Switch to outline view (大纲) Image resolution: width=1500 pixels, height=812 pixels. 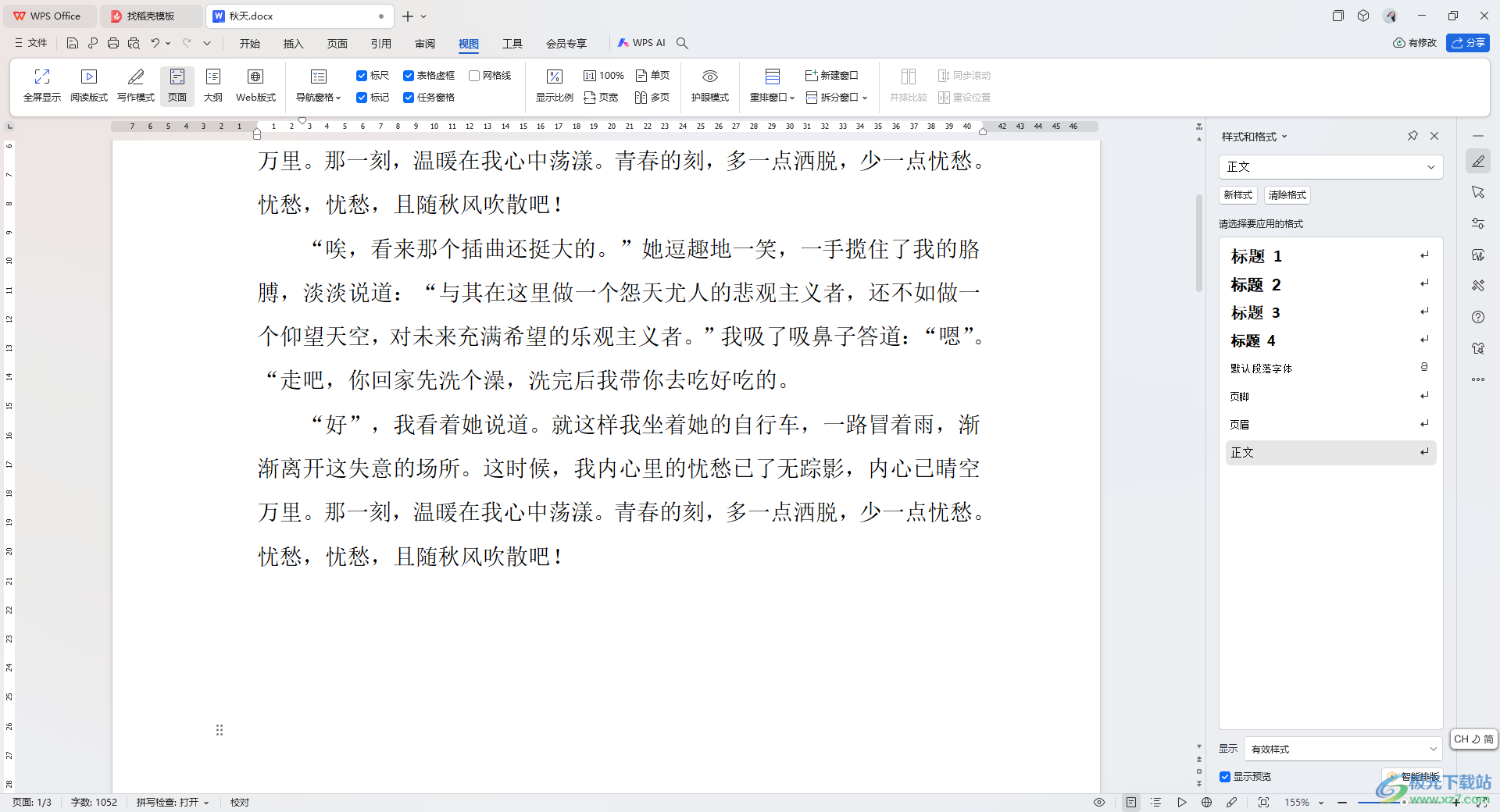point(213,85)
